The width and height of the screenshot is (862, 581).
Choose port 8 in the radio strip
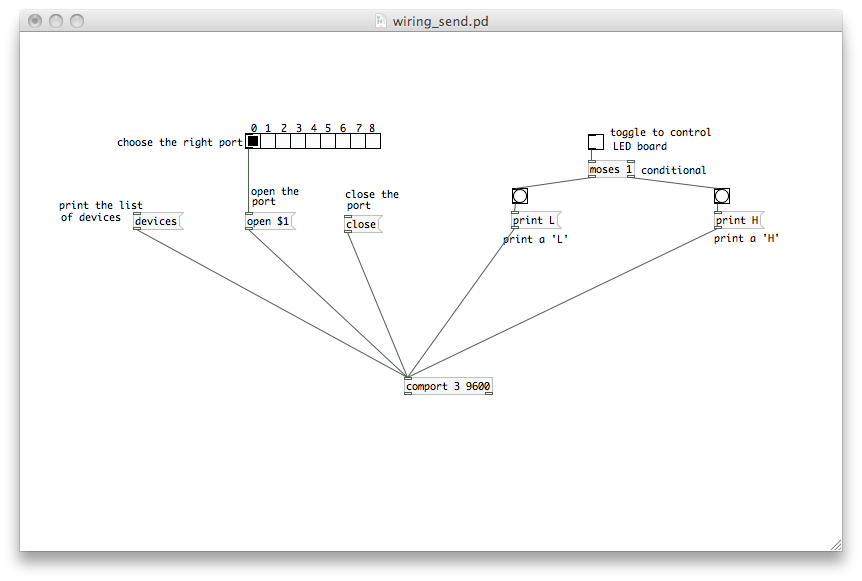(x=373, y=142)
